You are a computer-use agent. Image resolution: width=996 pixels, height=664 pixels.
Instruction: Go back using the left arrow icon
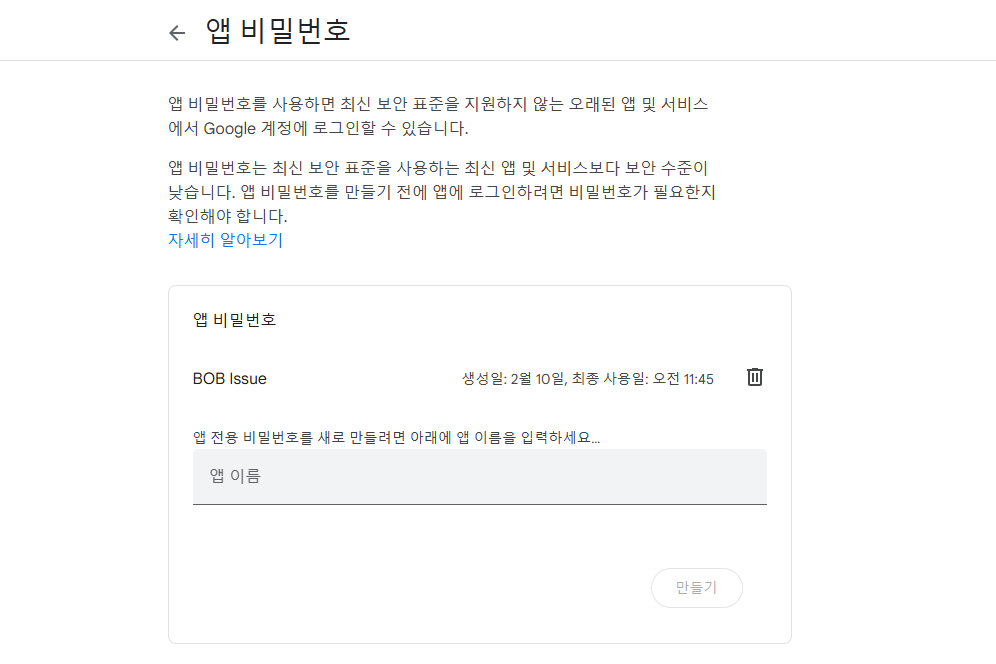click(x=177, y=32)
